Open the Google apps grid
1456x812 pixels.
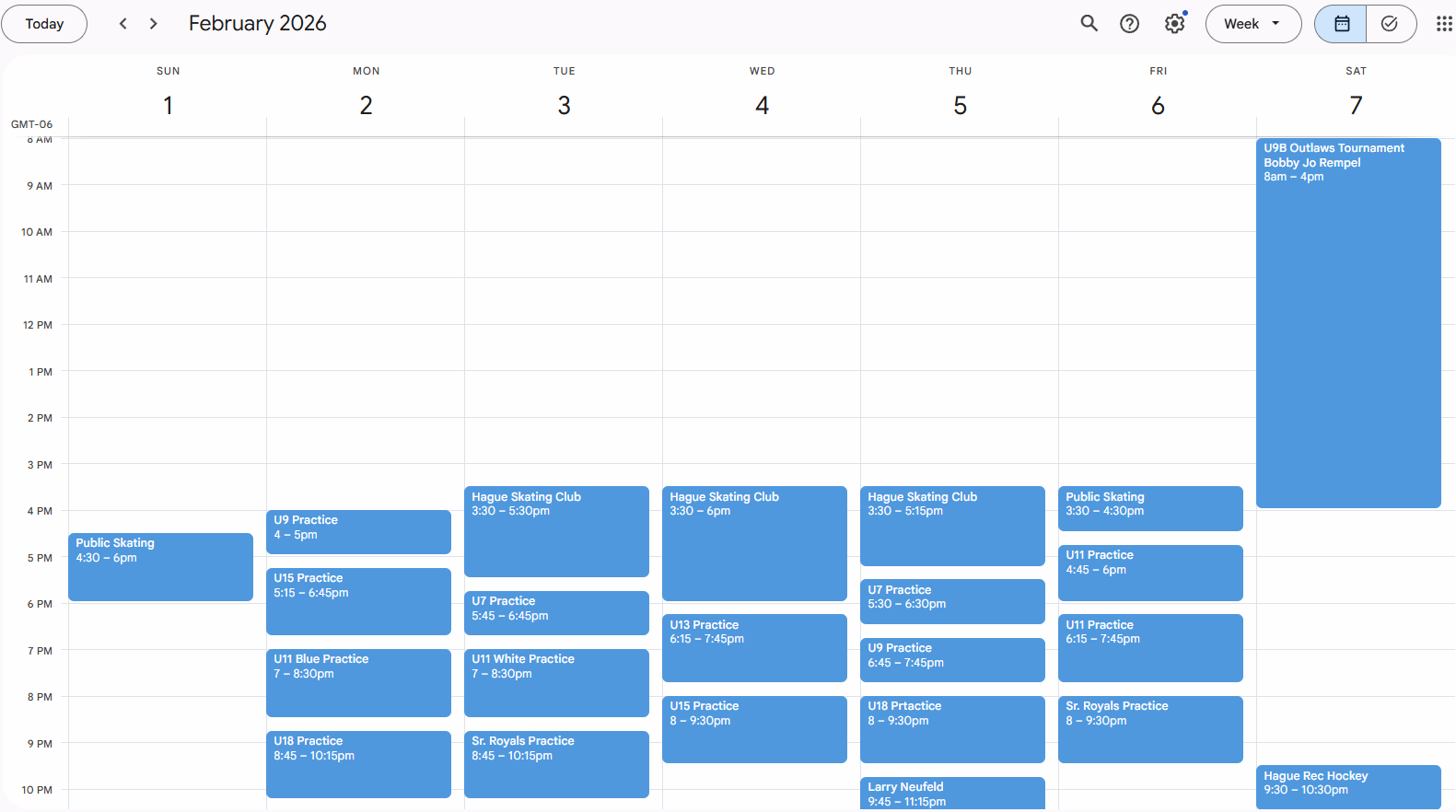point(1443,24)
